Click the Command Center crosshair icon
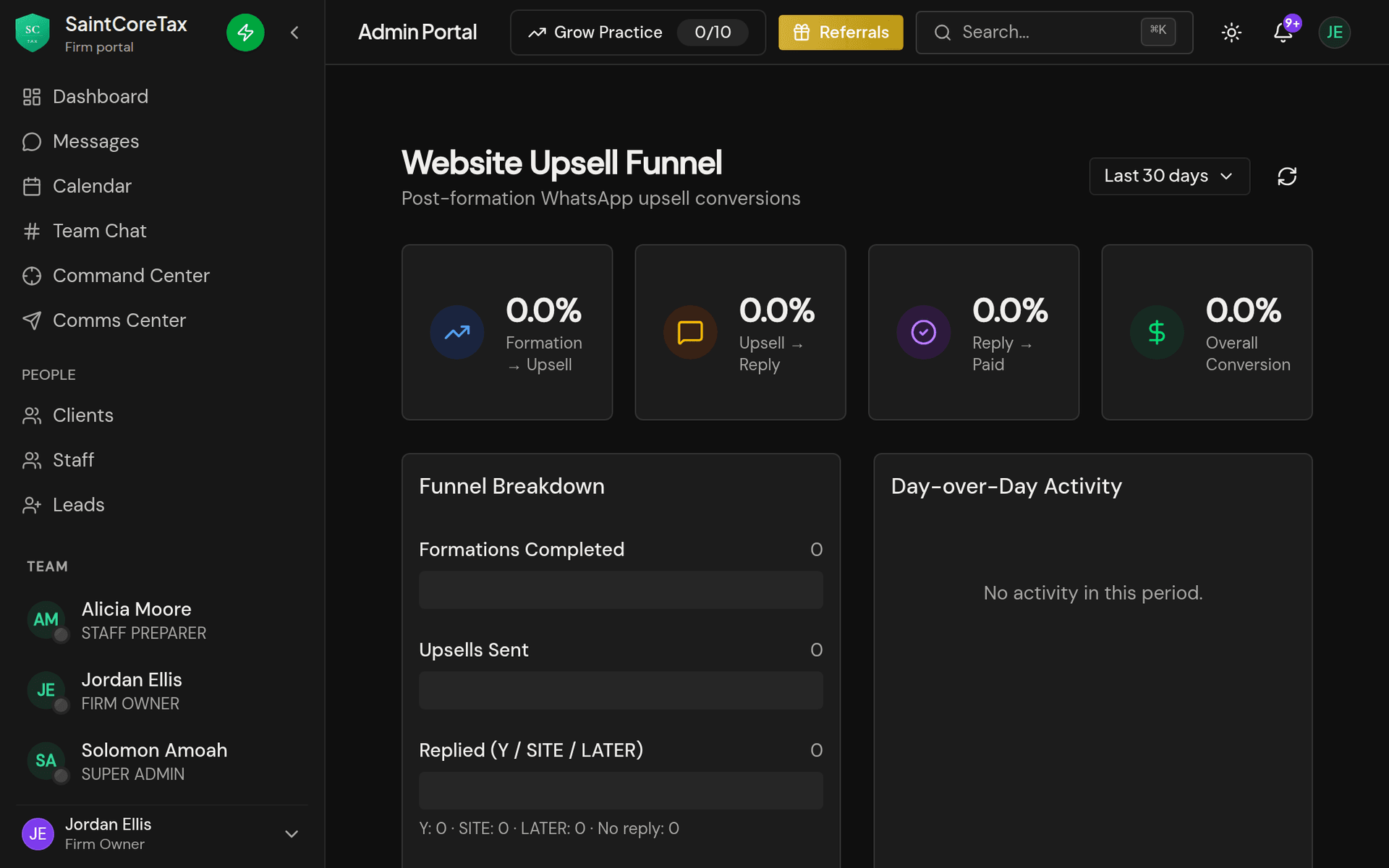The width and height of the screenshot is (1389, 868). coord(32,276)
